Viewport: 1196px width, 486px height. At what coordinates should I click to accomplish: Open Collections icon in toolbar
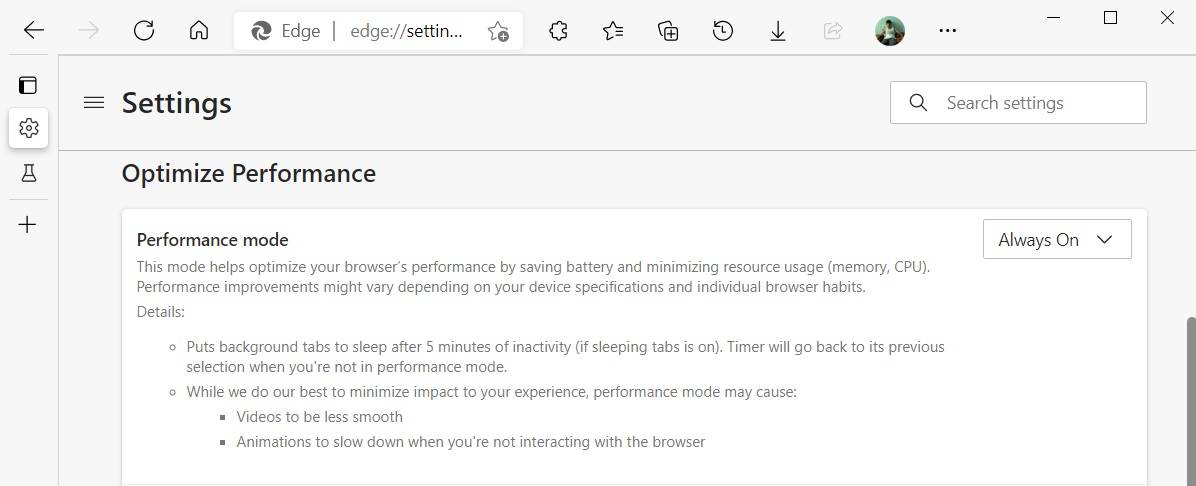668,31
